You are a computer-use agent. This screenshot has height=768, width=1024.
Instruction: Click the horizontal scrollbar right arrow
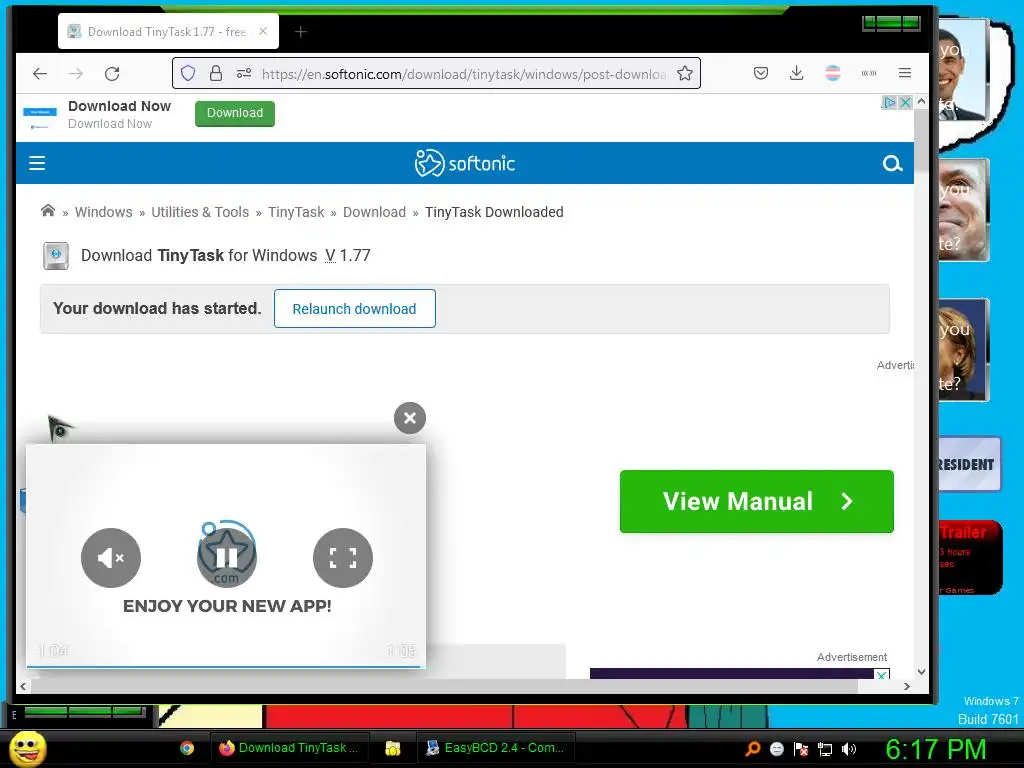tap(906, 686)
